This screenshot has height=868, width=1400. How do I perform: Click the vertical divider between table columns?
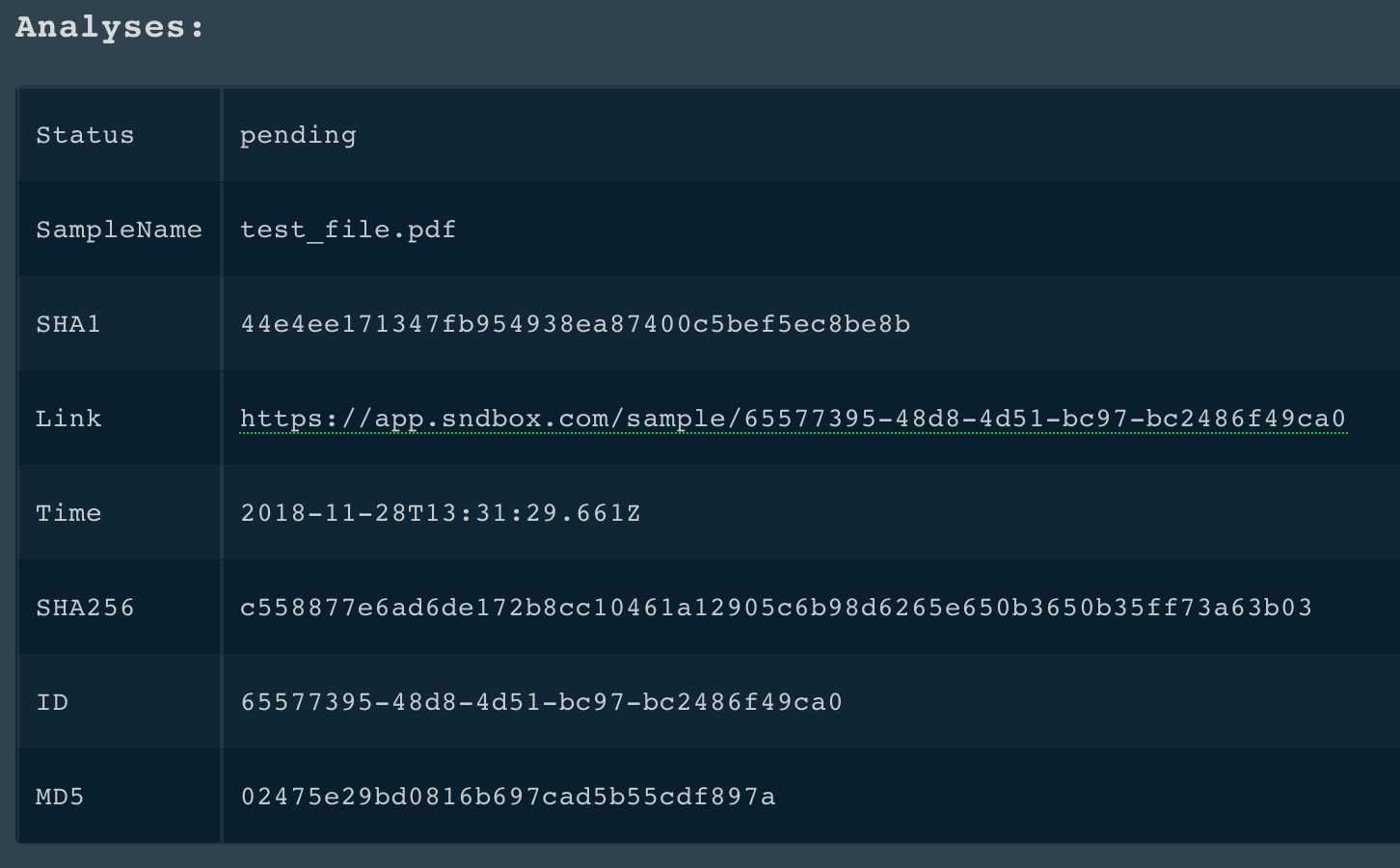pyautogui.click(x=222, y=463)
